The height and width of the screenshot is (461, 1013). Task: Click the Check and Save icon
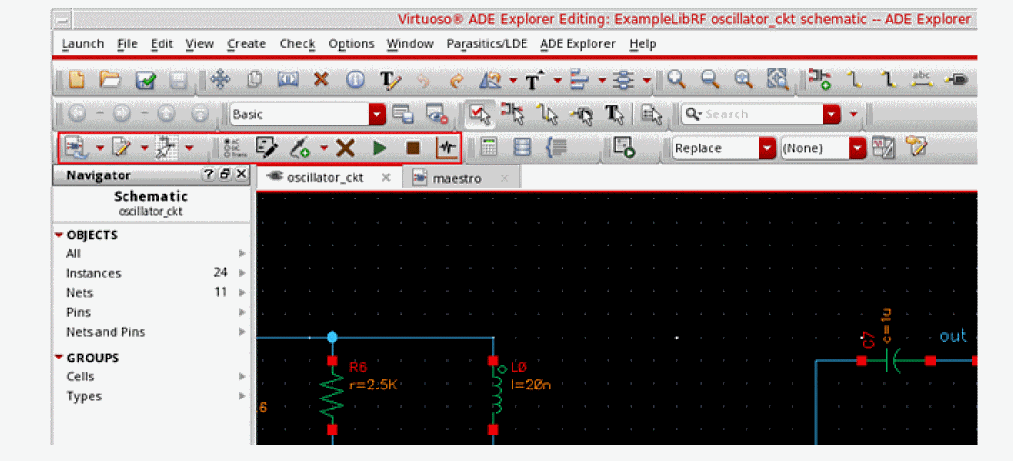145,80
